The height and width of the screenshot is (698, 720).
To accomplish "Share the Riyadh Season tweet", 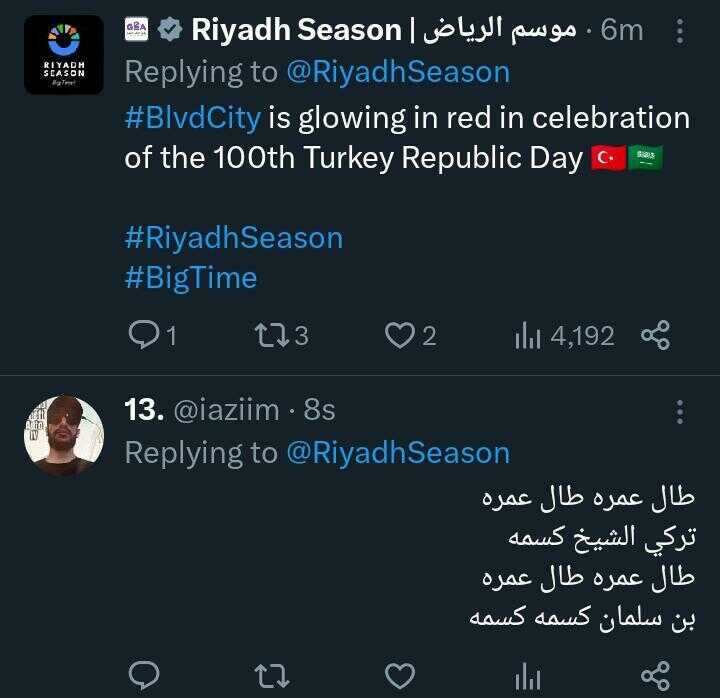I will 655,336.
